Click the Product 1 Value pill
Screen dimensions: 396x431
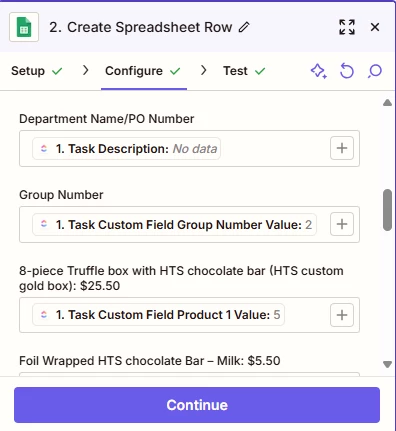click(x=158, y=315)
